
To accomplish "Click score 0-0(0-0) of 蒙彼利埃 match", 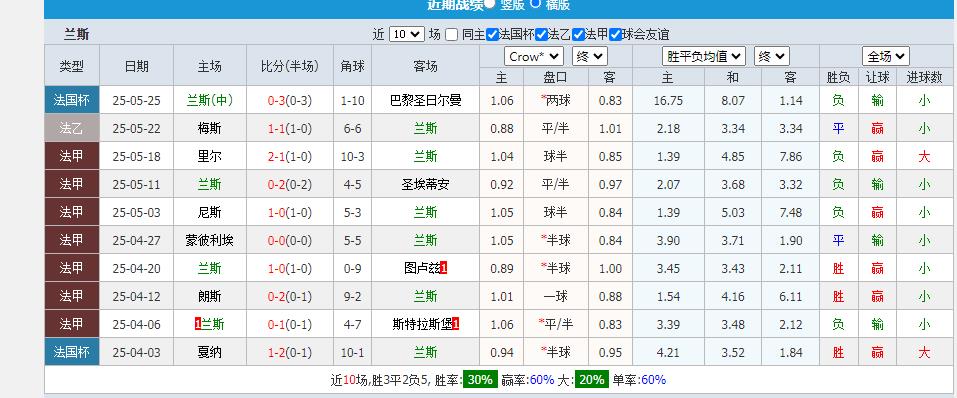I will pyautogui.click(x=290, y=241).
